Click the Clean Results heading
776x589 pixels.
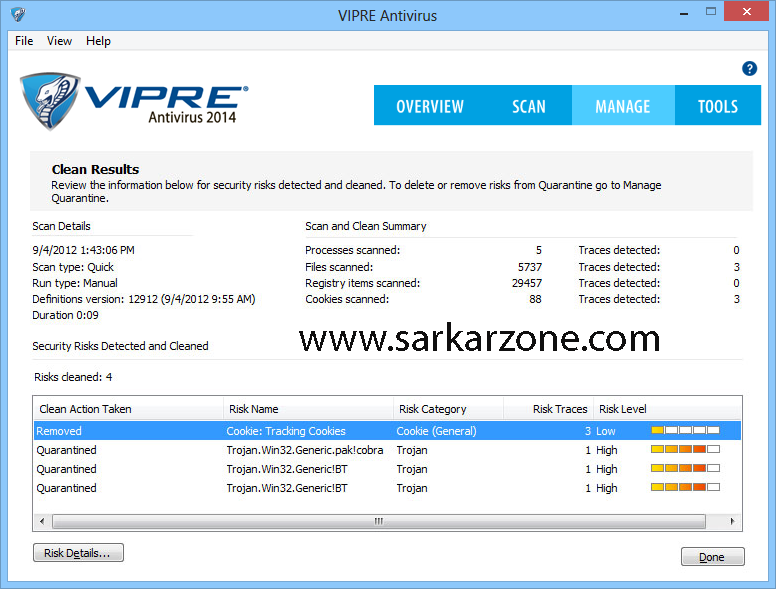[96, 169]
